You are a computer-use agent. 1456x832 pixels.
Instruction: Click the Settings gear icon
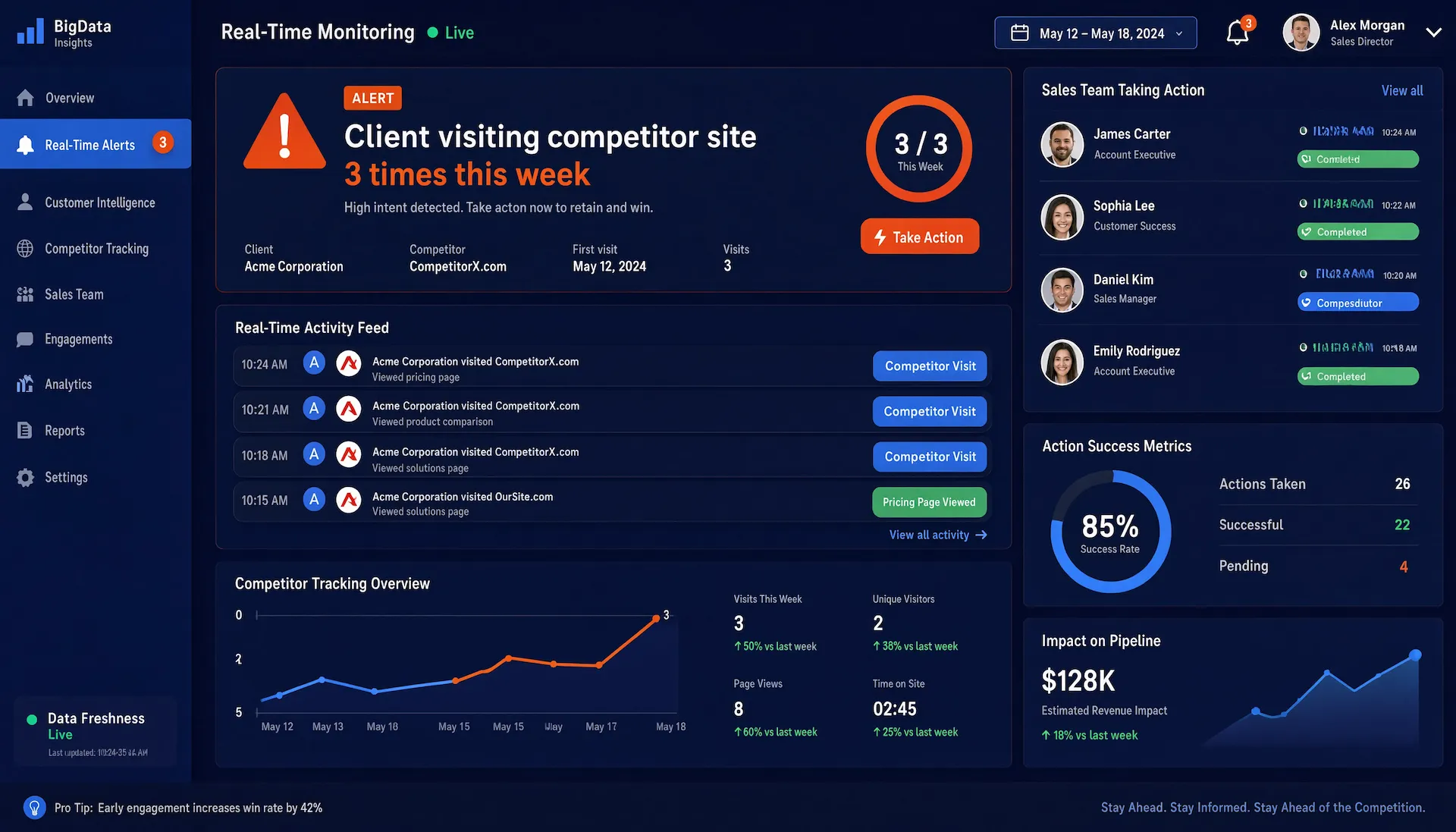point(25,477)
